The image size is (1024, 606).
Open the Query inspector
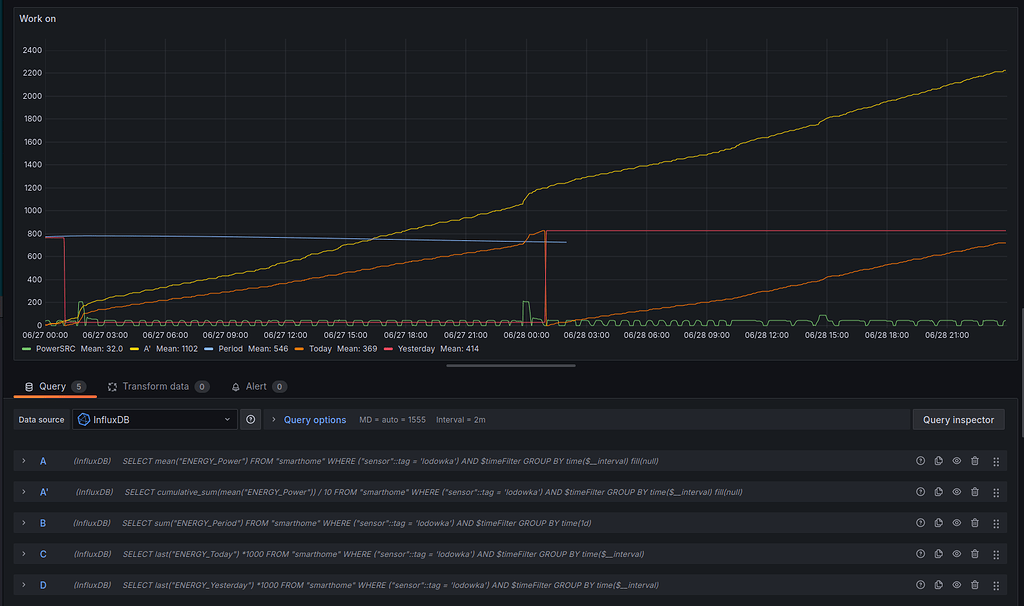click(957, 419)
